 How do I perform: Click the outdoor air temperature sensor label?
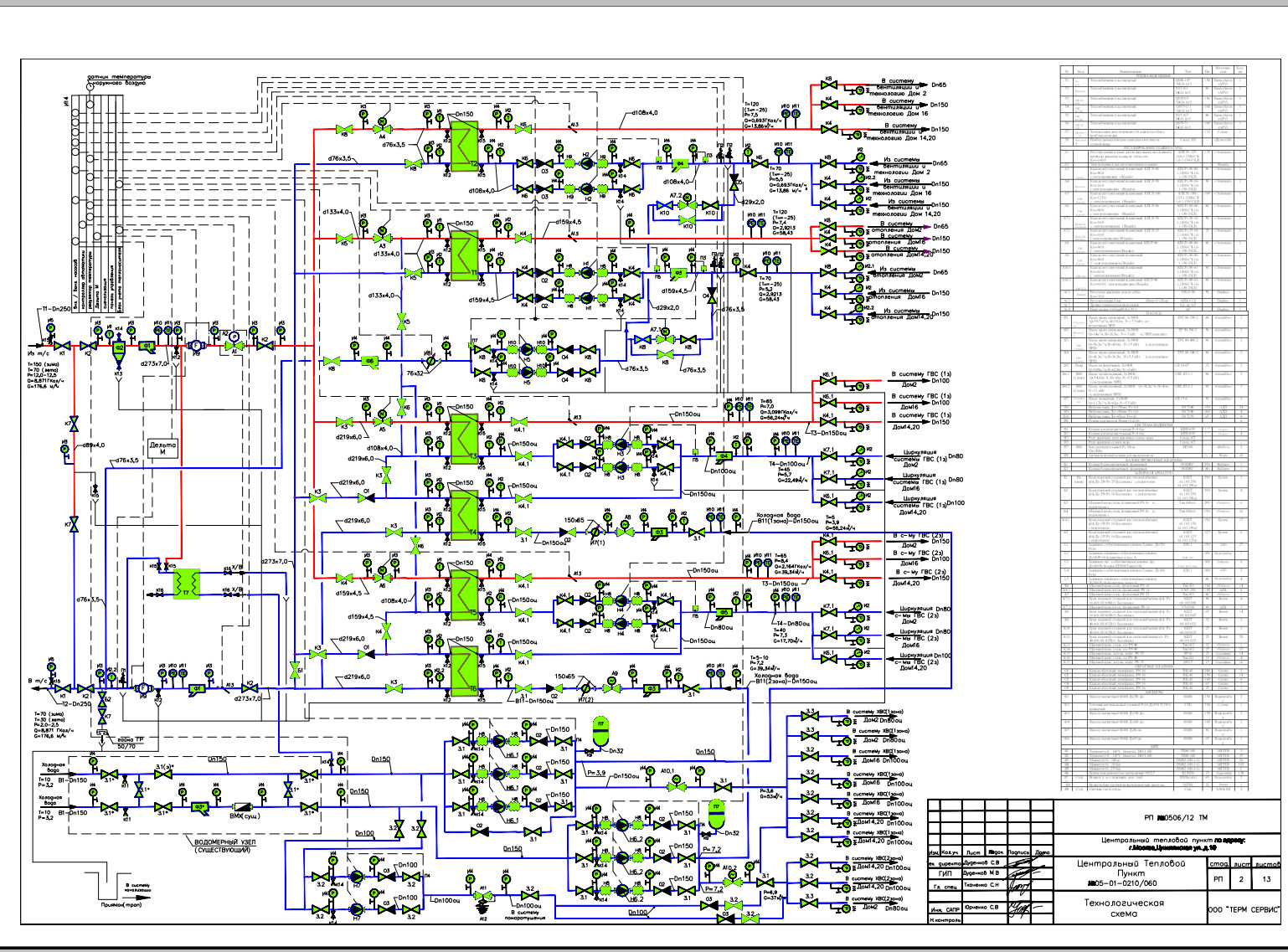(118, 80)
